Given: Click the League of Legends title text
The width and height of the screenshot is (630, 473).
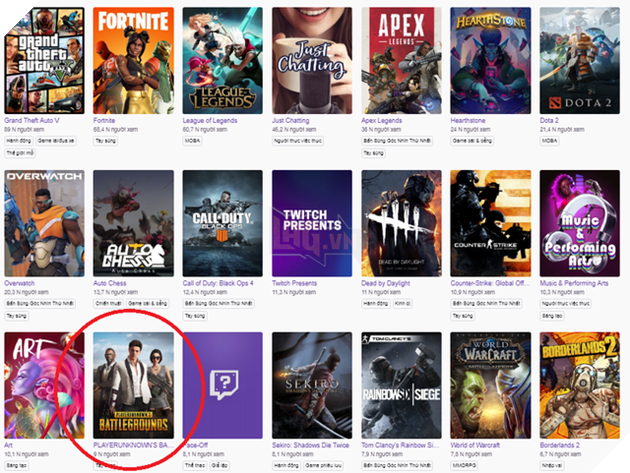Looking at the screenshot, I should click(x=210, y=120).
